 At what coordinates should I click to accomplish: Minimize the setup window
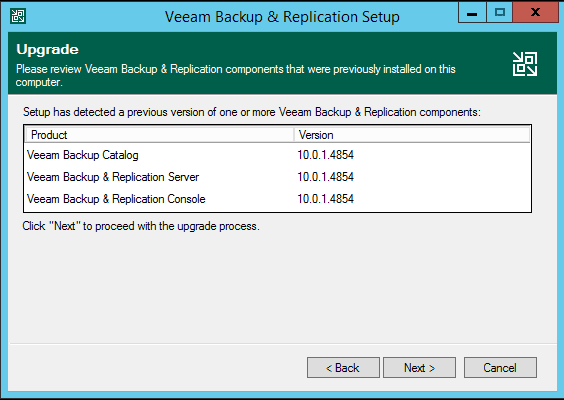[472, 13]
